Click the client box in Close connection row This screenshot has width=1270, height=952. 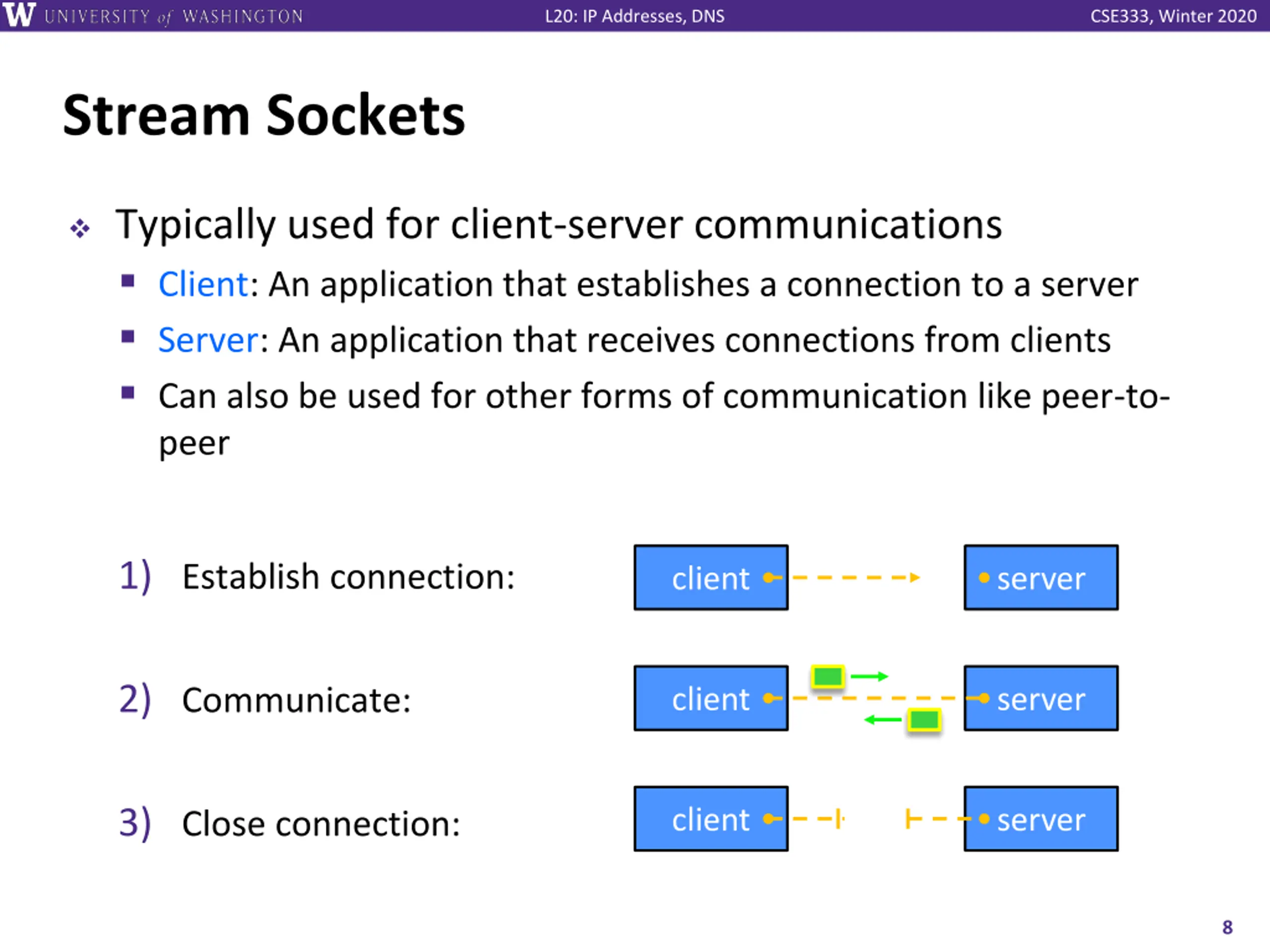coord(711,819)
